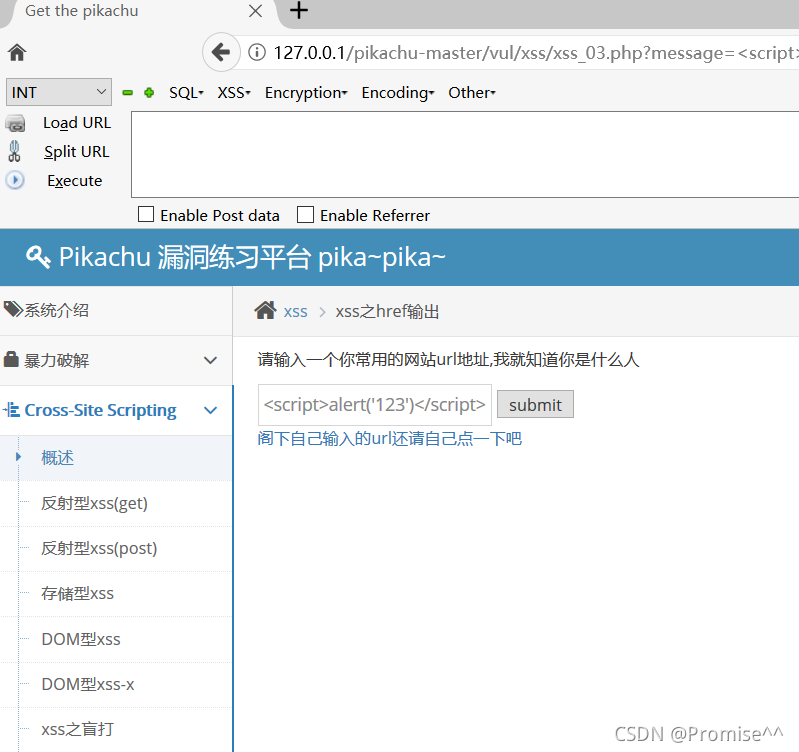Select DOM型xss menu item

[116, 639]
